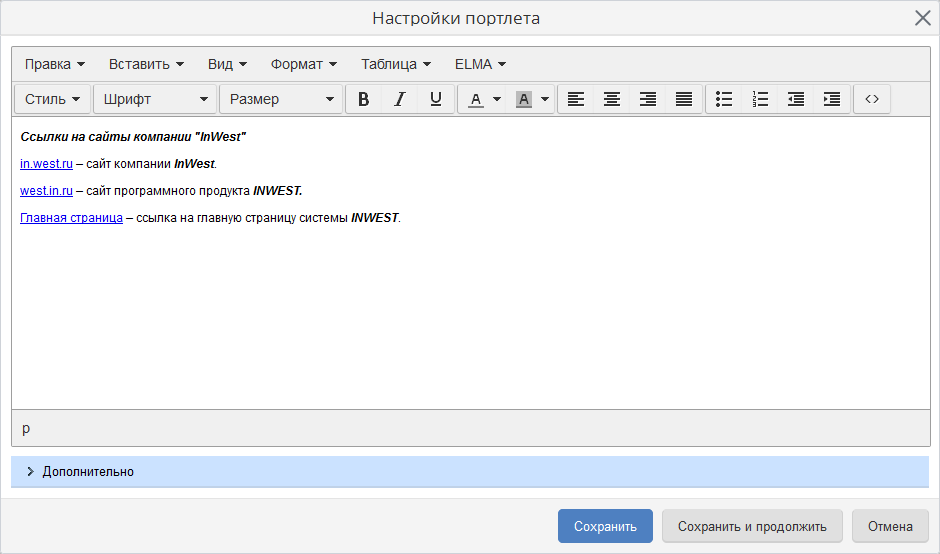The height and width of the screenshot is (554, 940).
Task: Align text right
Action: tap(647, 99)
